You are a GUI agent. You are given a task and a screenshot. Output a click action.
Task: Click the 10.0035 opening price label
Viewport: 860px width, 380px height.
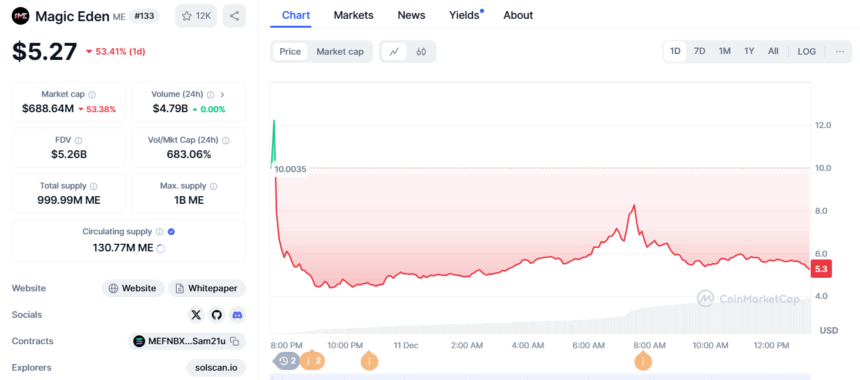pos(290,169)
